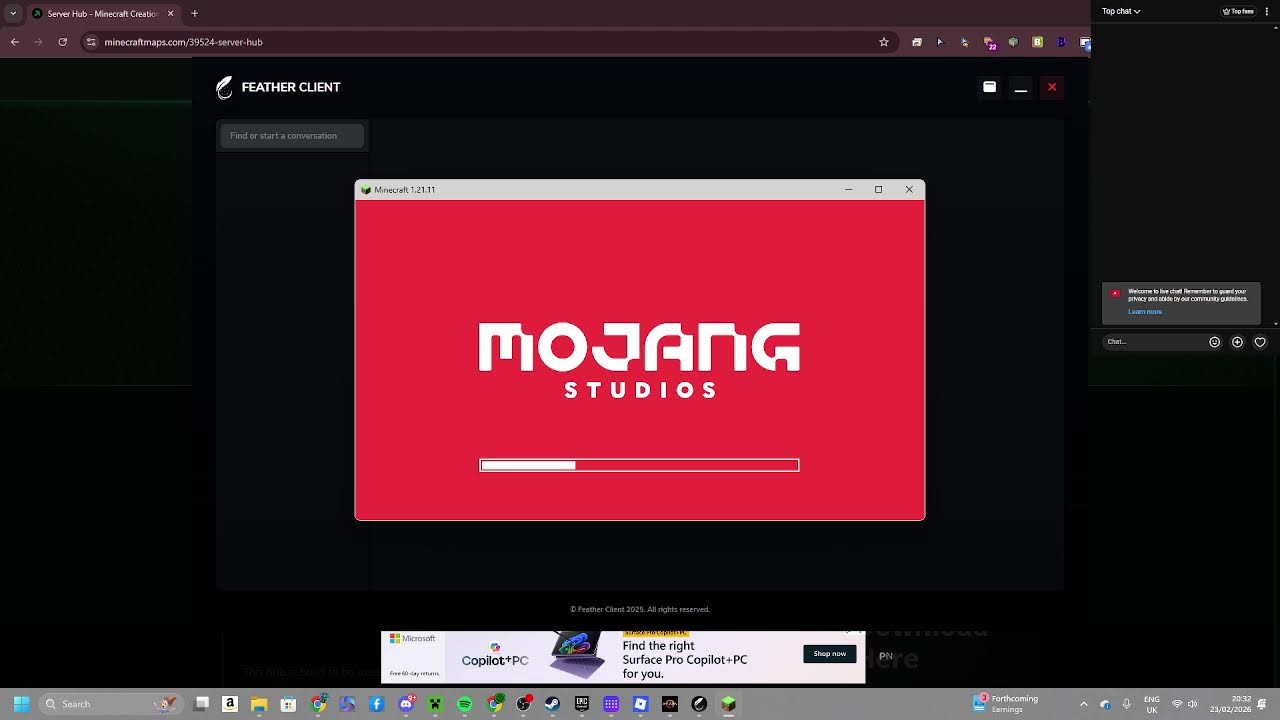Close the Feather Client window
The height and width of the screenshot is (720, 1280).
click(1052, 87)
